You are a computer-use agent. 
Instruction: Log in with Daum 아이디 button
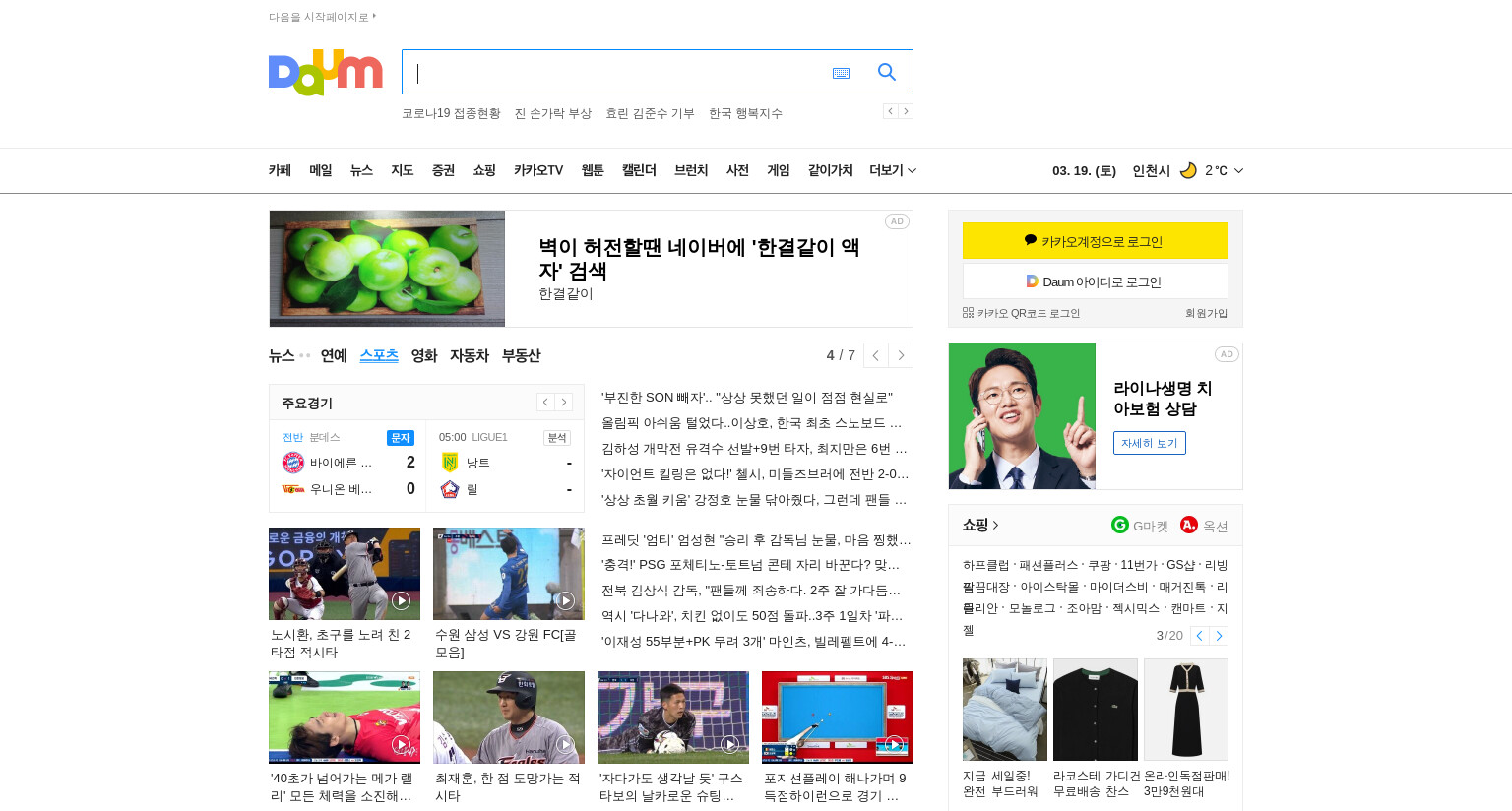pos(1096,281)
